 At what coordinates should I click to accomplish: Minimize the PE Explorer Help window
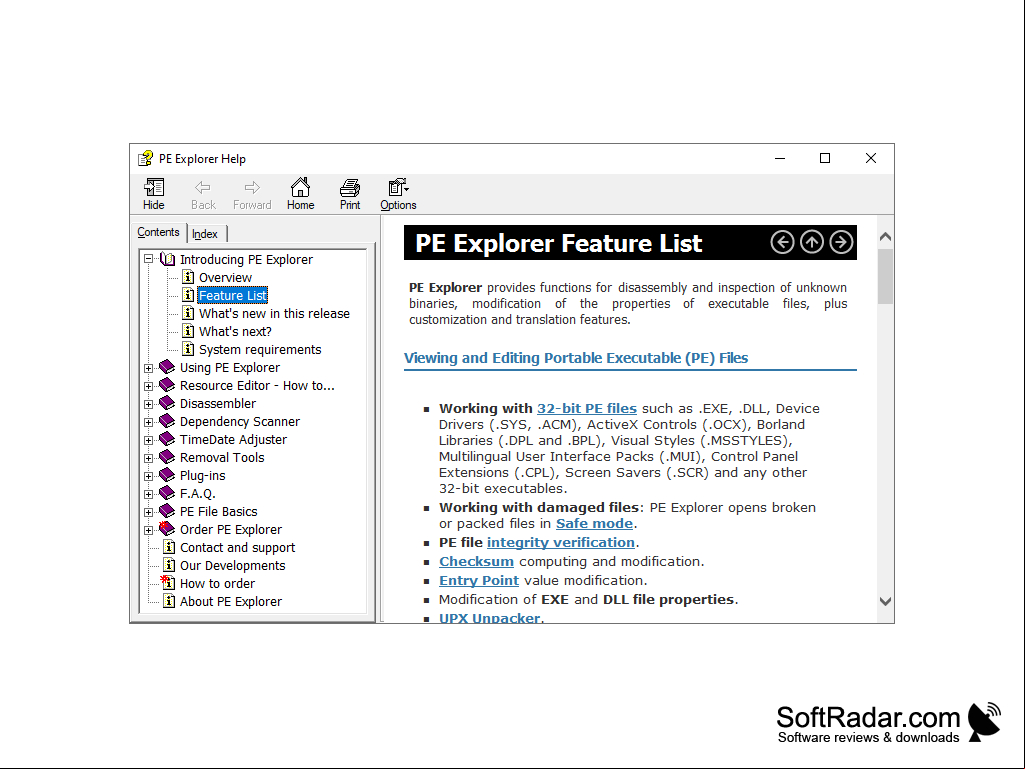[780, 158]
